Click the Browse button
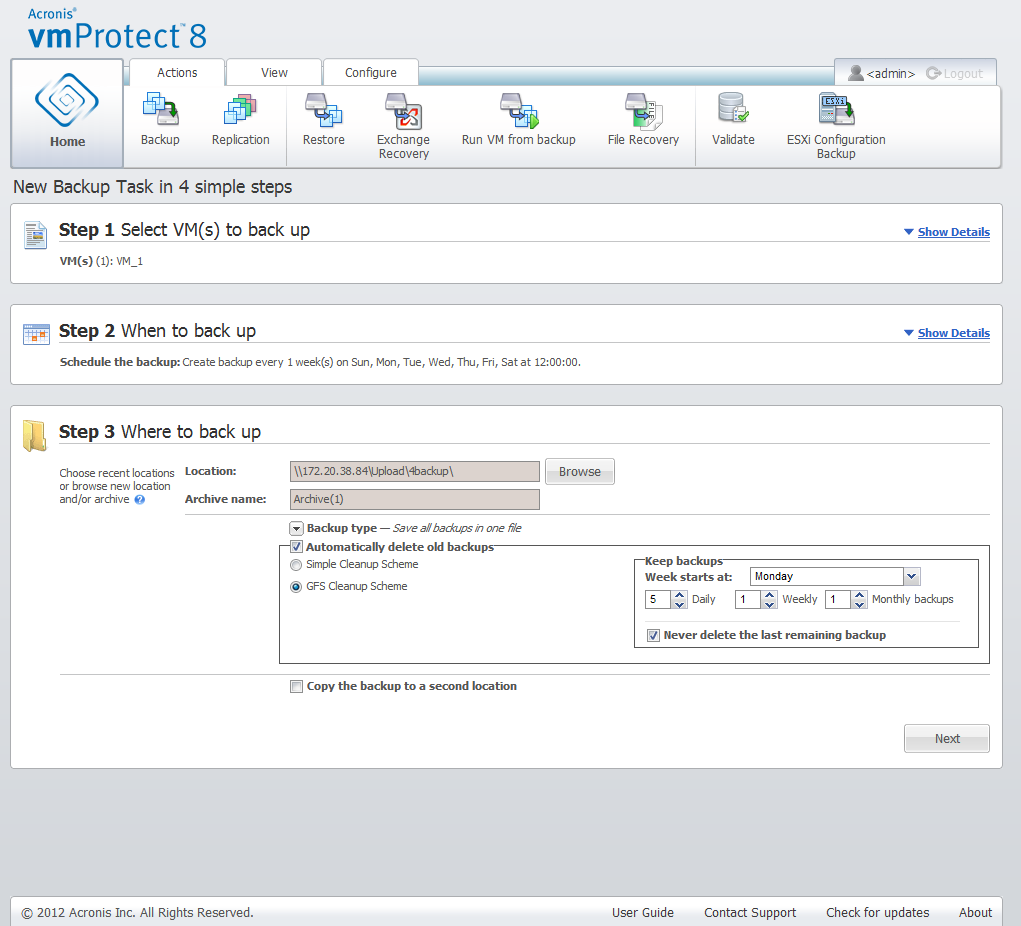The height and width of the screenshot is (926, 1021). point(580,471)
